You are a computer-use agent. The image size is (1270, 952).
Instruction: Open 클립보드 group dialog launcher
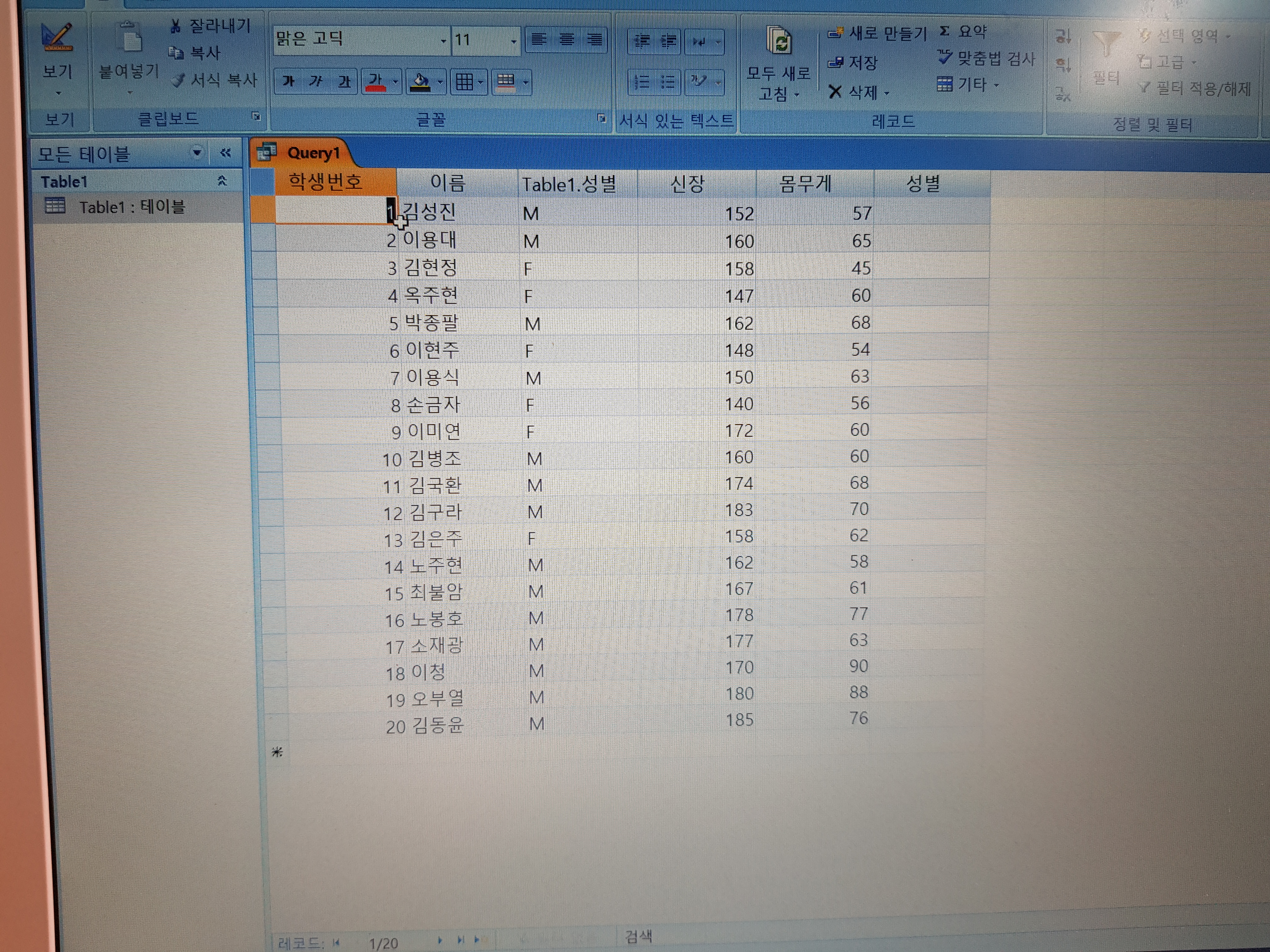tap(256, 116)
